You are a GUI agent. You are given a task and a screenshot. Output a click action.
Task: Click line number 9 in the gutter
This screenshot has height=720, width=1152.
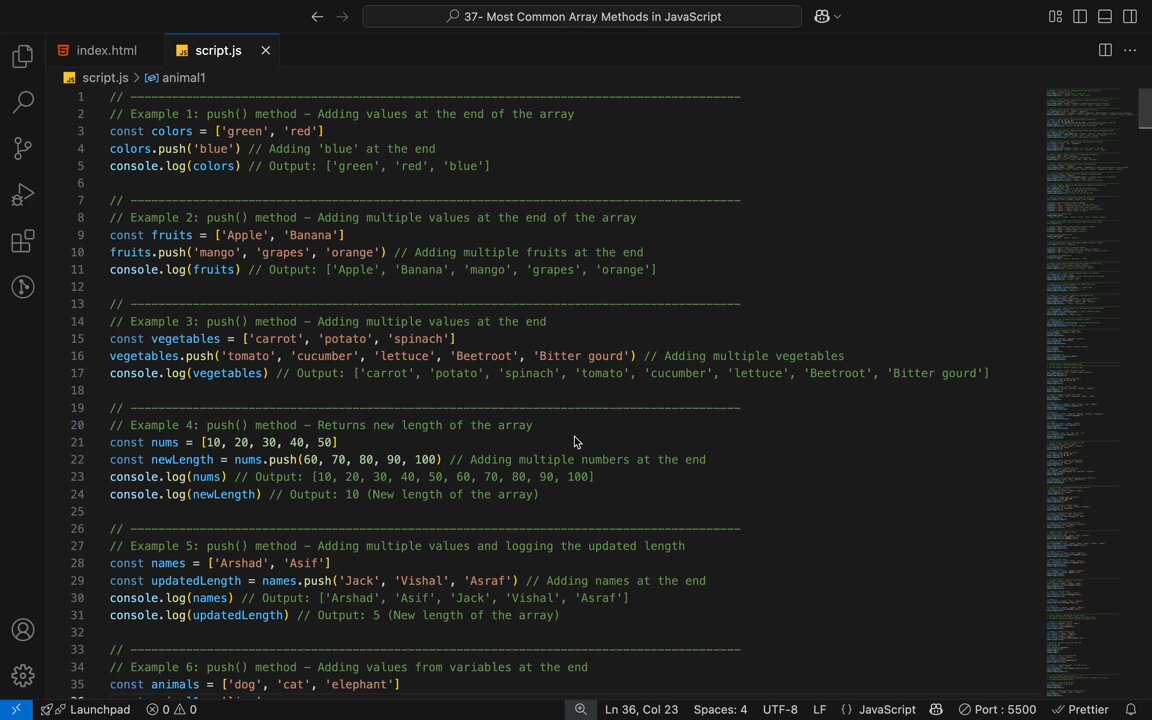click(x=81, y=235)
